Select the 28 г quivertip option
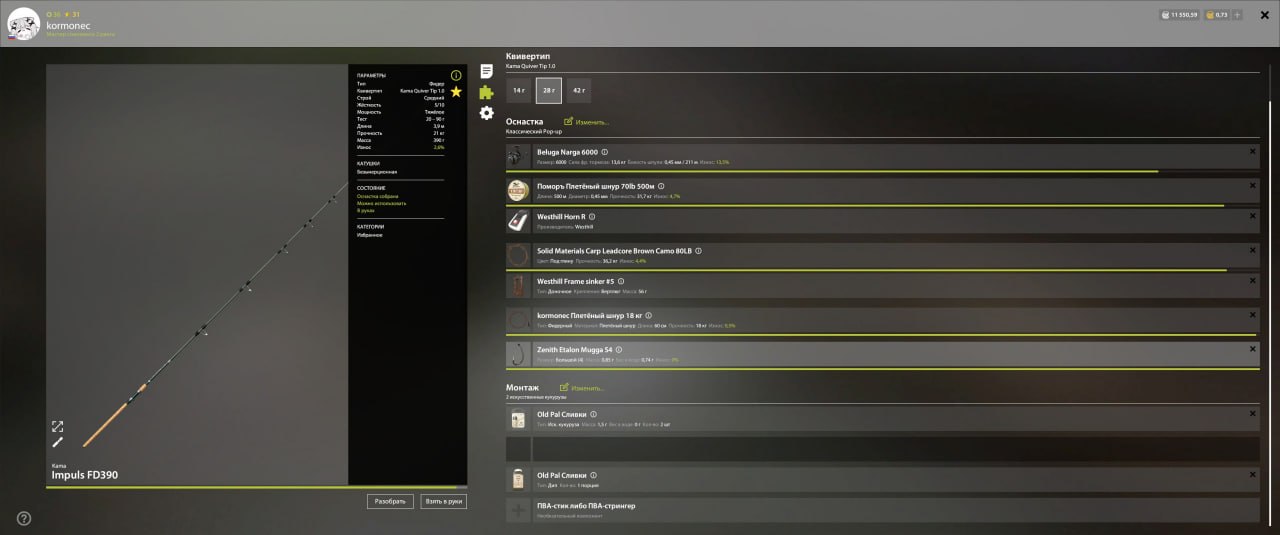The width and height of the screenshot is (1280, 535). (x=548, y=90)
